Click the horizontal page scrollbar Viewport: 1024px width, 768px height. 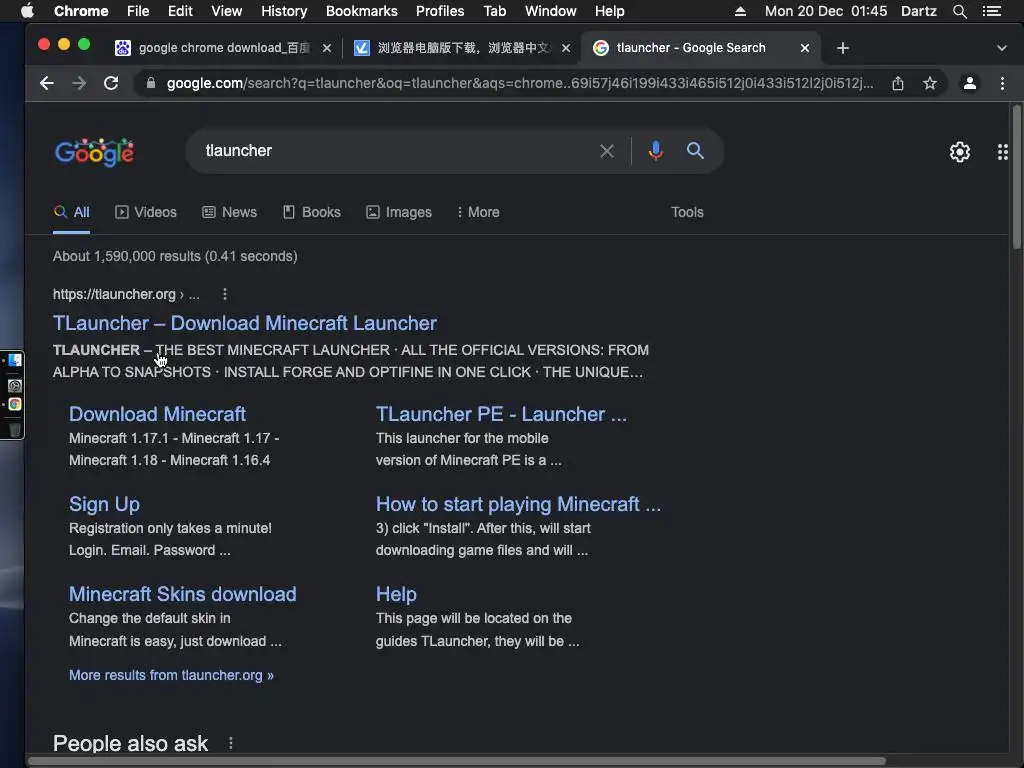(457, 761)
